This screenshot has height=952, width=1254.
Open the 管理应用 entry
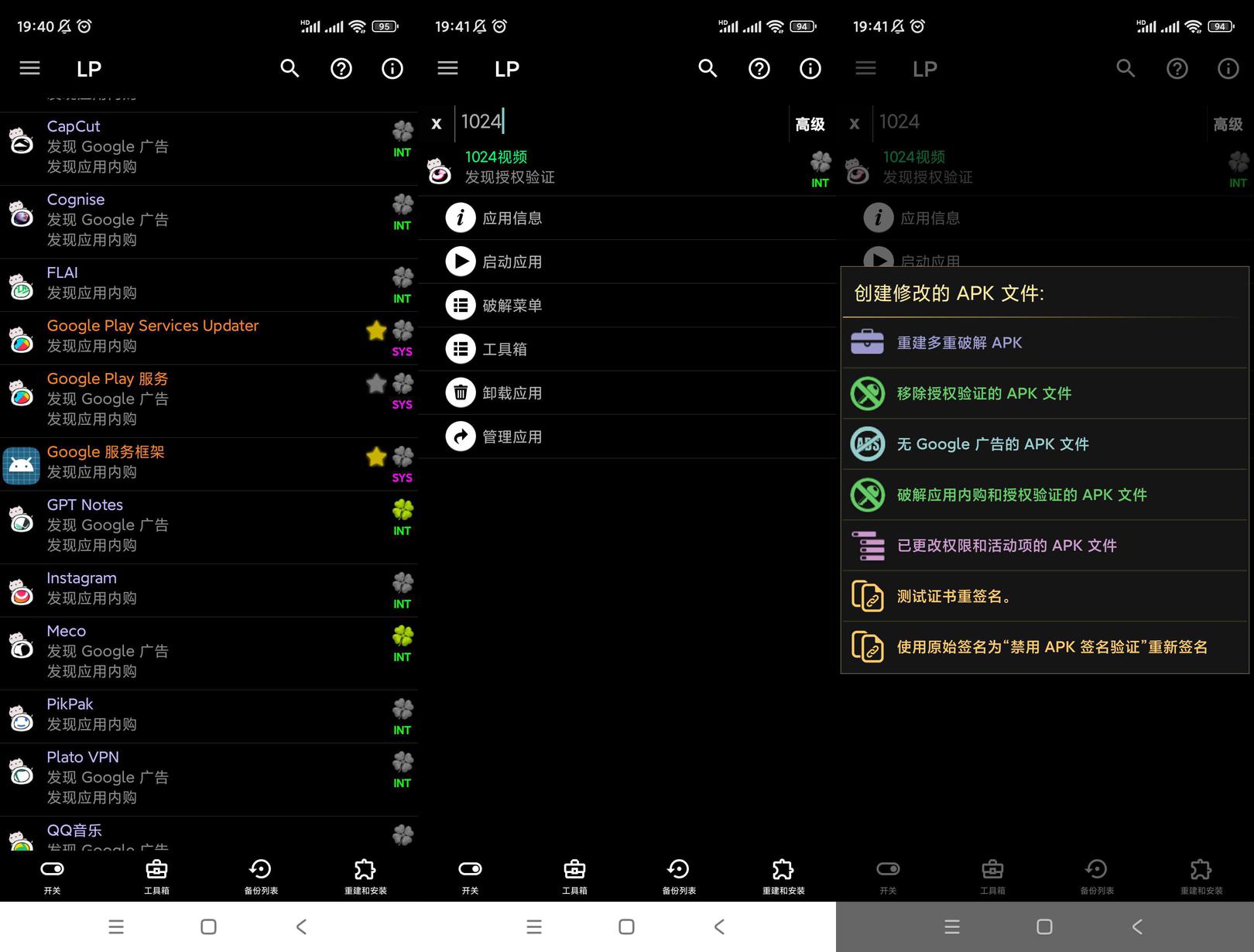(627, 437)
